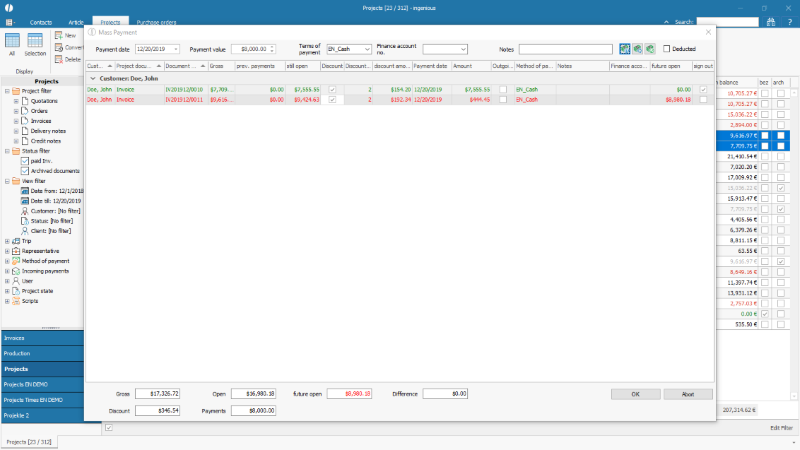This screenshot has width=800, height=450.
Task: Sort by the Payment date column header
Action: pyautogui.click(x=432, y=66)
